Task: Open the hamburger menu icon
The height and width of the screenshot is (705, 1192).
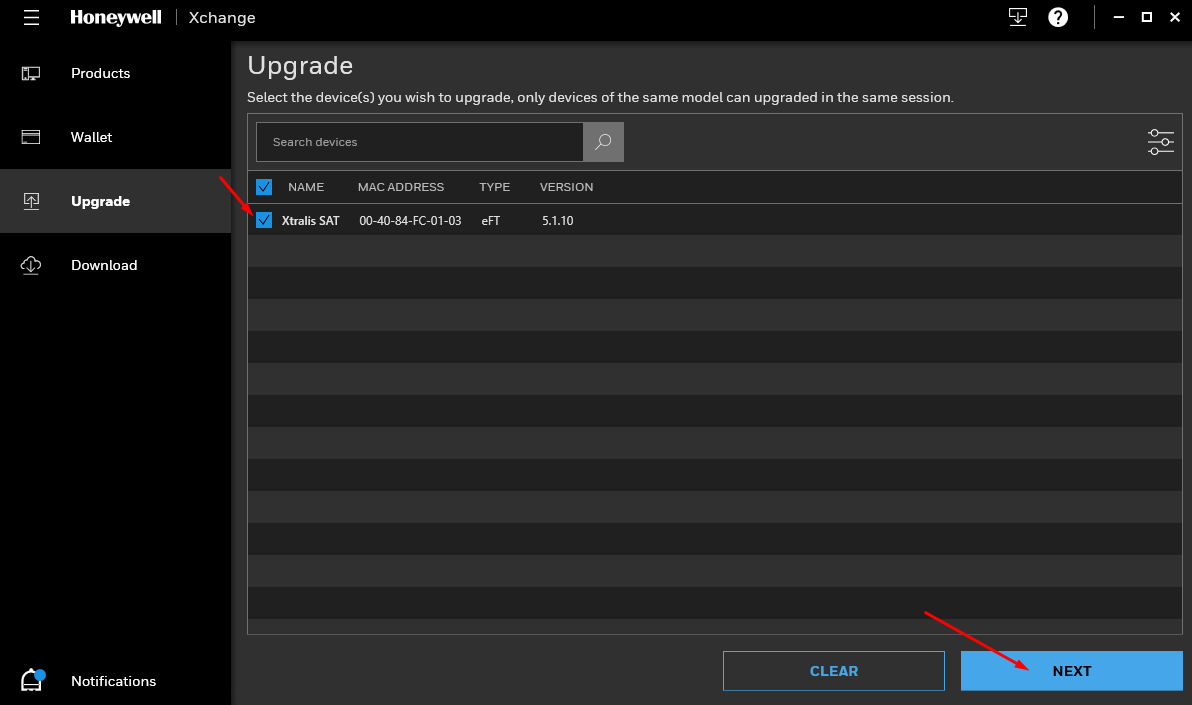Action: click(x=31, y=17)
